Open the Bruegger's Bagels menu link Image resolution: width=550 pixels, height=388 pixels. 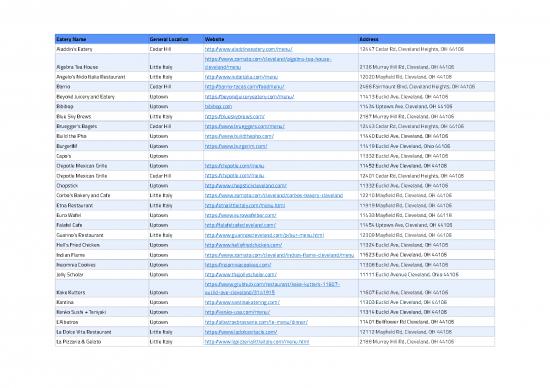click(244, 126)
